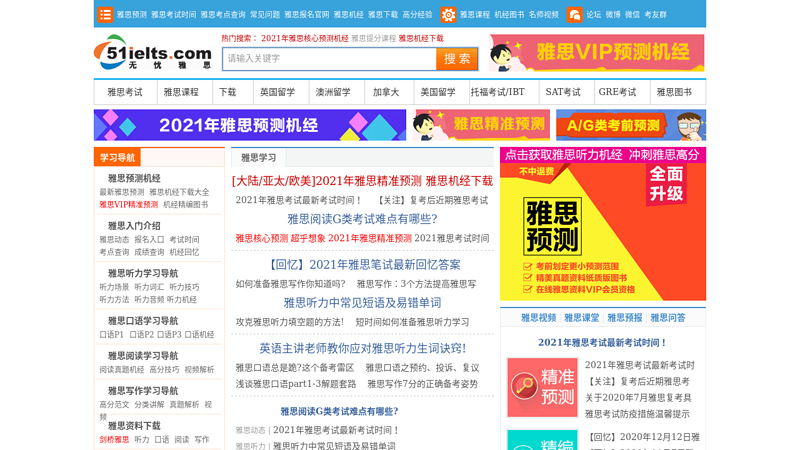Image resolution: width=800 pixels, height=450 pixels.
Task: Click hot search 2021年雅思核心预测机经
Action: [x=305, y=38]
